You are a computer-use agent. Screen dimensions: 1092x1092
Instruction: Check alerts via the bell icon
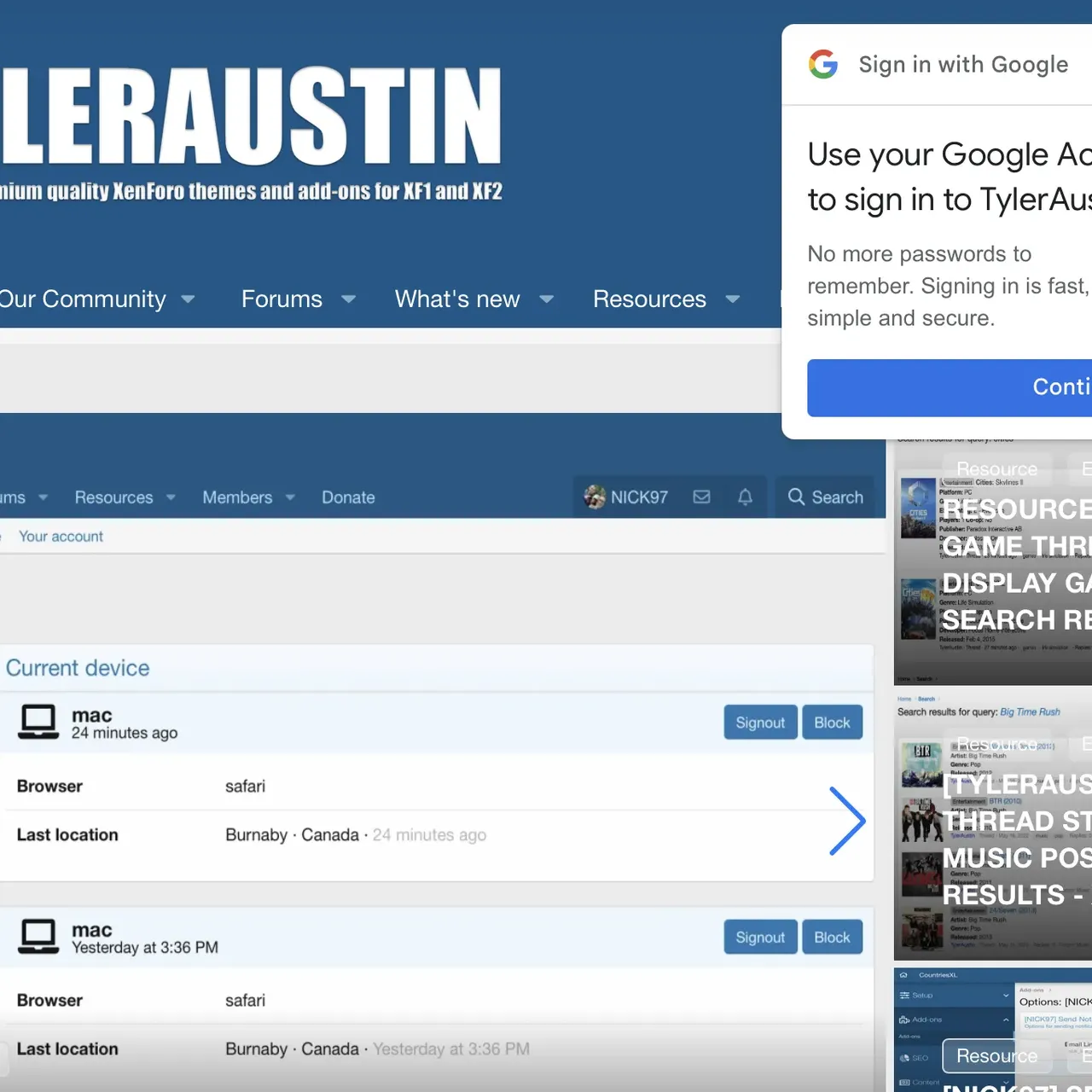click(x=744, y=497)
